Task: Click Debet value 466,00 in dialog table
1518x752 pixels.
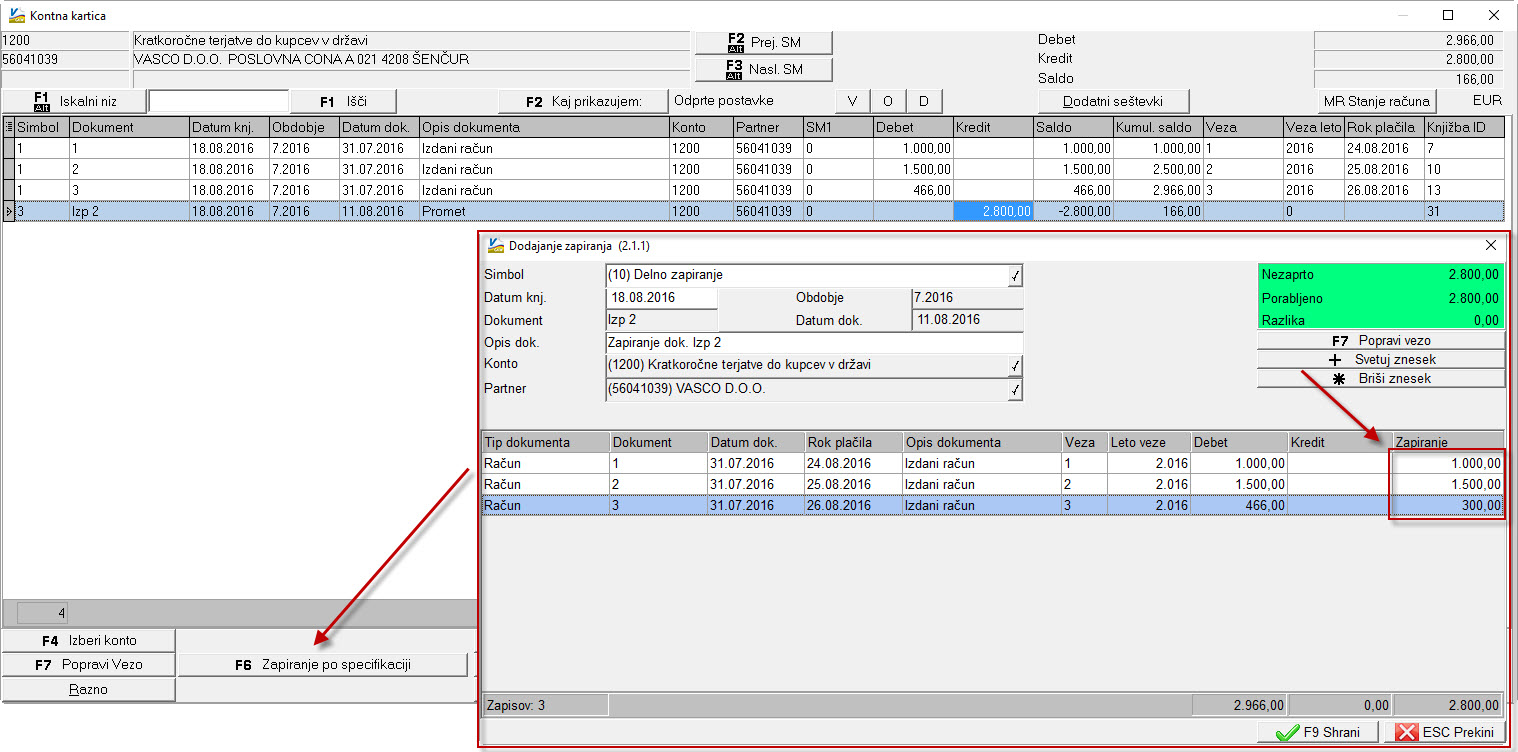Action: point(1237,506)
